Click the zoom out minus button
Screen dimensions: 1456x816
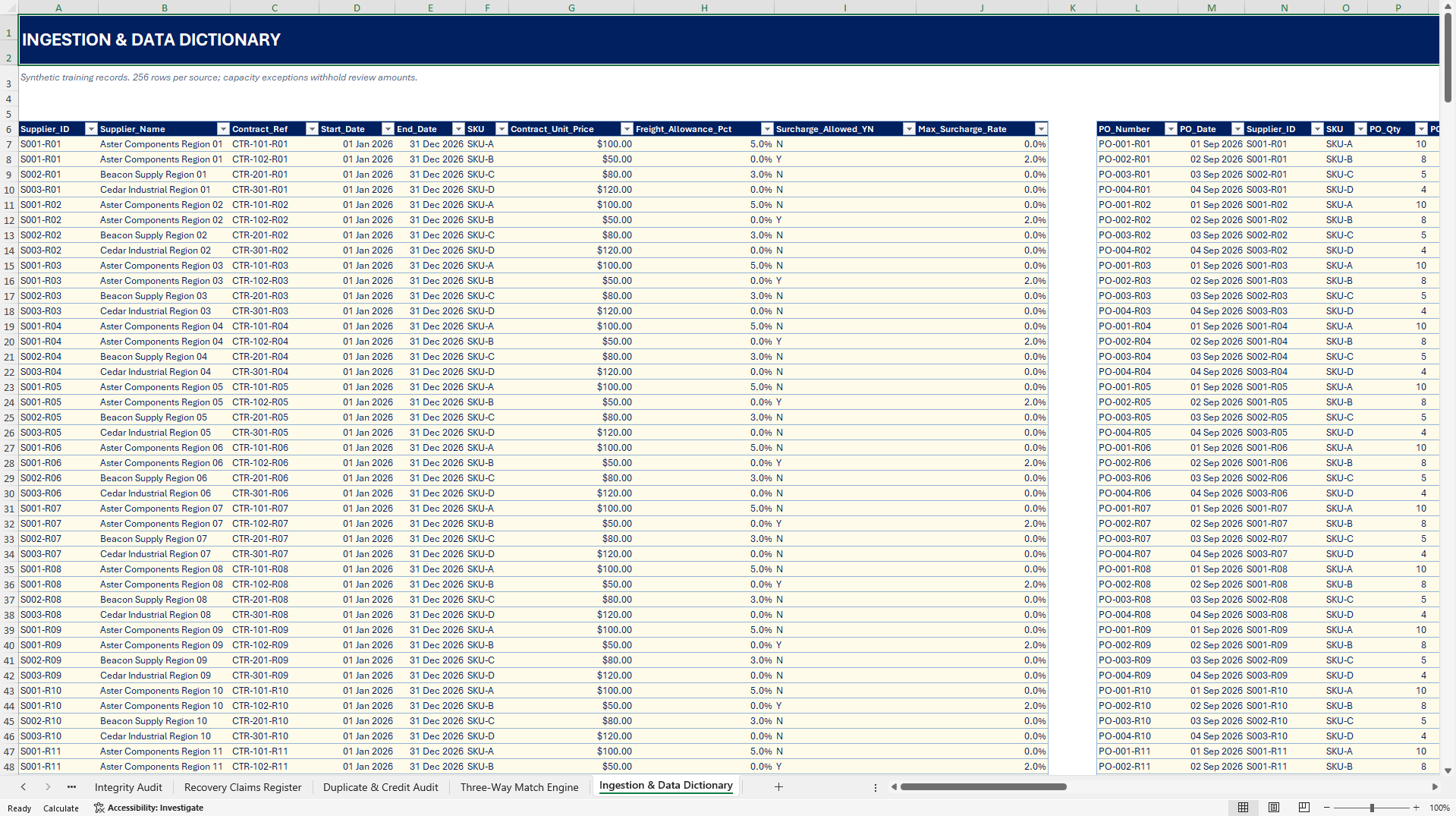(1327, 808)
